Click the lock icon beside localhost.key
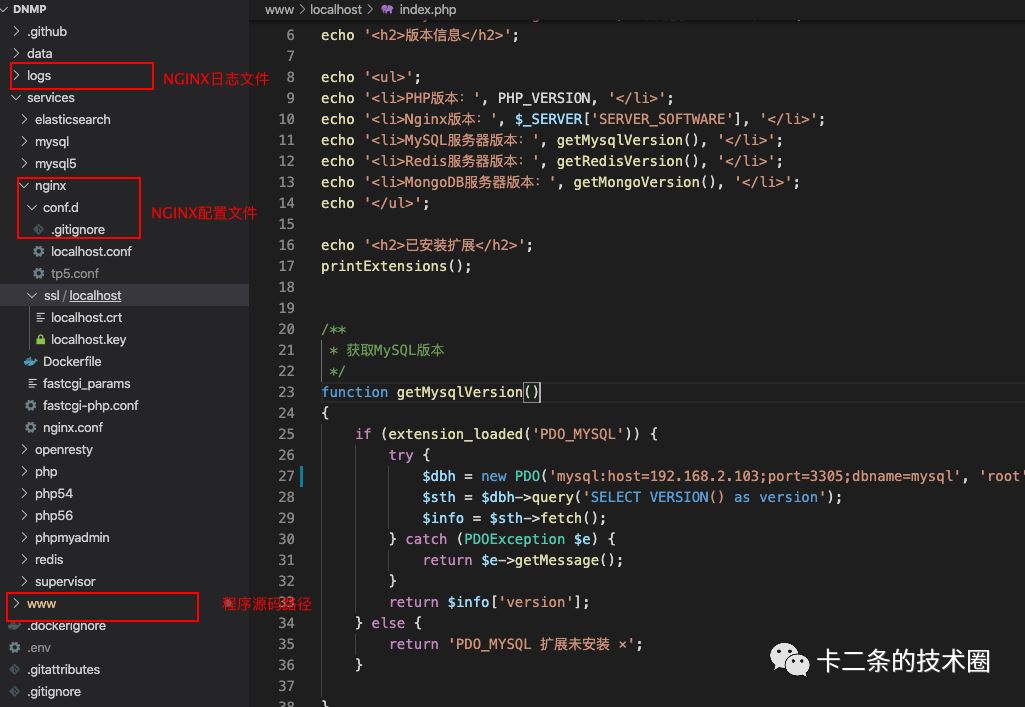This screenshot has width=1025, height=707. (x=40, y=340)
